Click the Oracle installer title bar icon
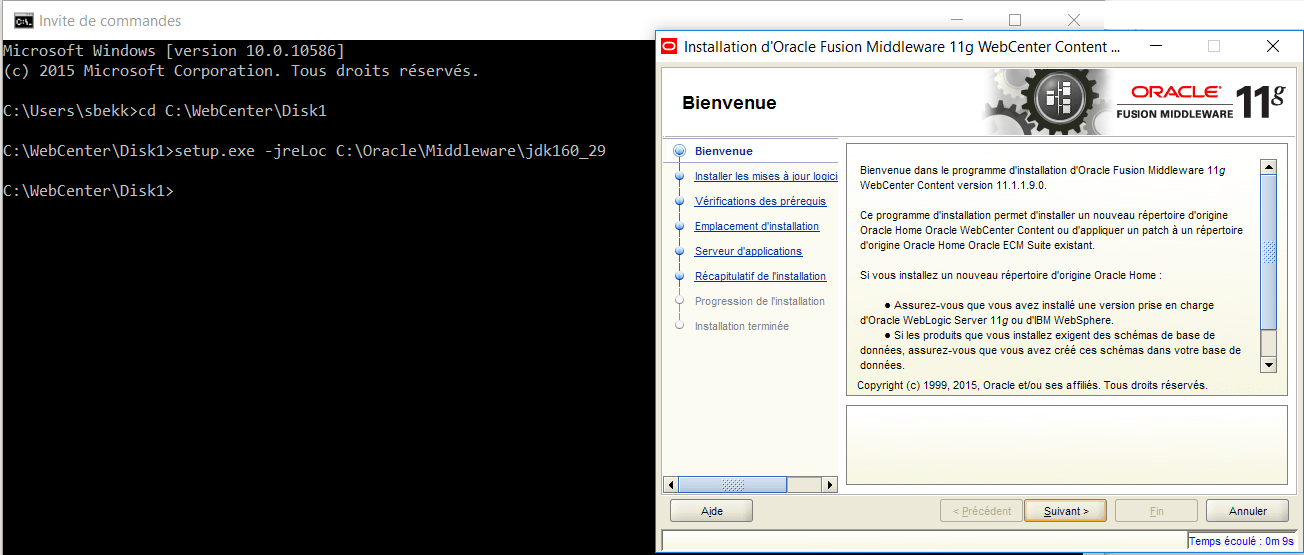 [668, 47]
